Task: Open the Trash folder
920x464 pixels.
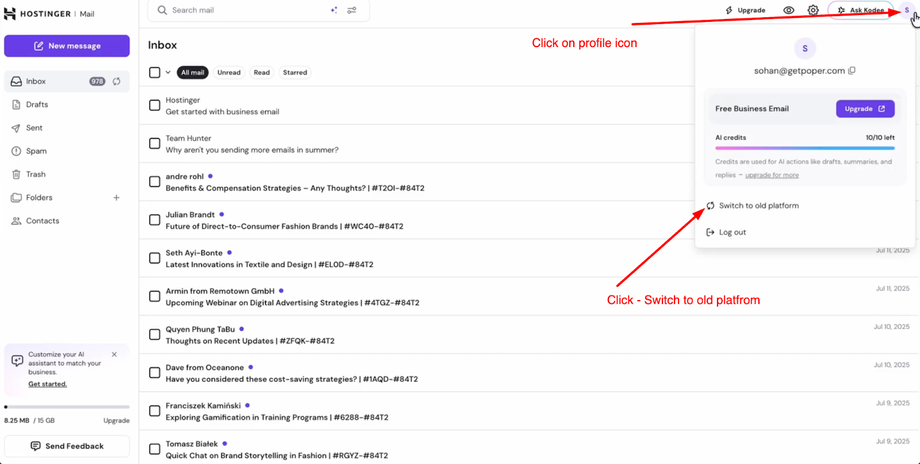Action: pos(67,174)
